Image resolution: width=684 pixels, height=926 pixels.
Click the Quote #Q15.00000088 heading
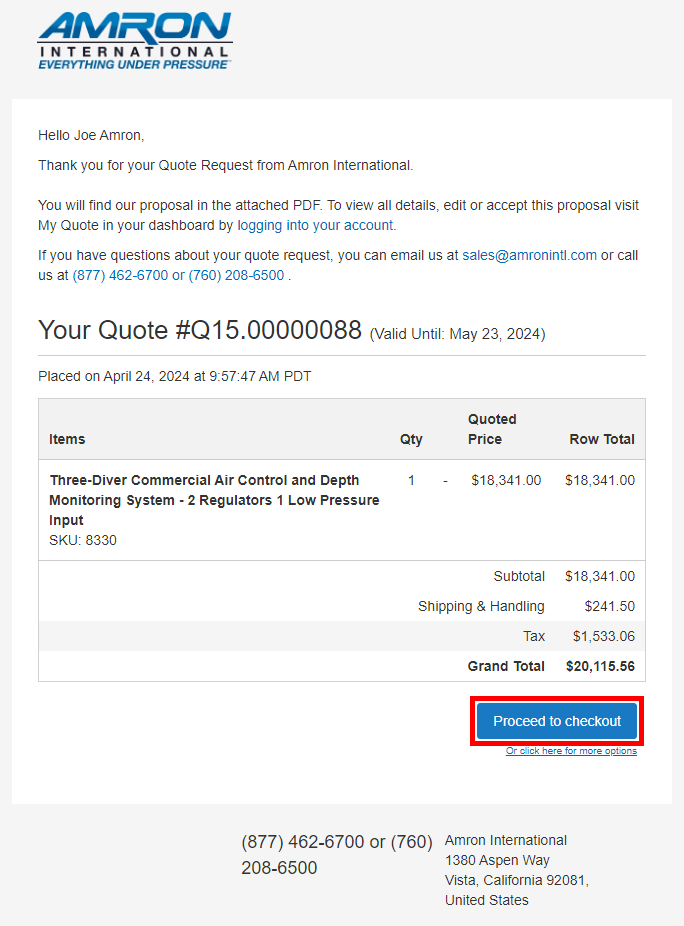200,331
